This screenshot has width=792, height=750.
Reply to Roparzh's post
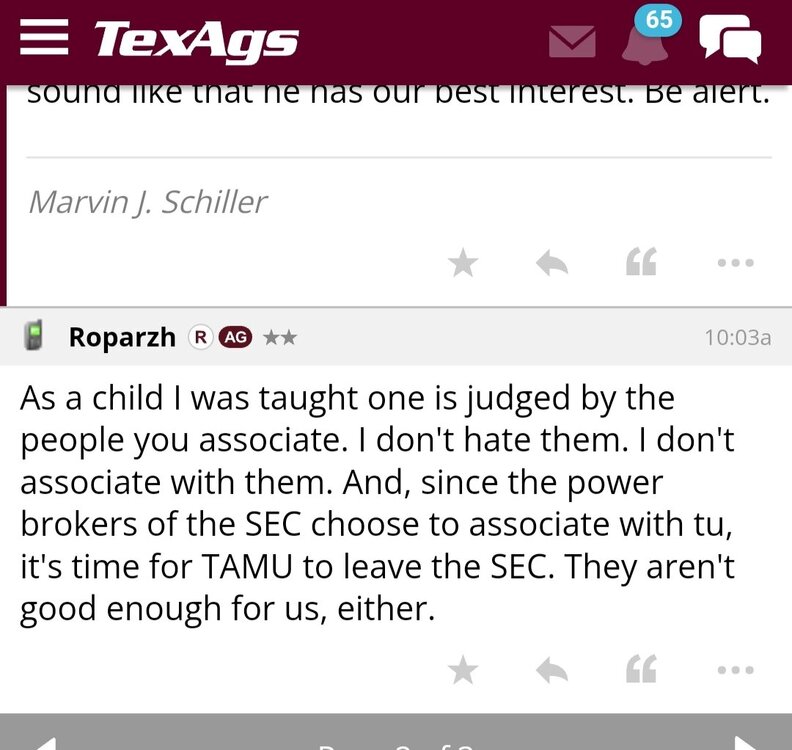552,670
